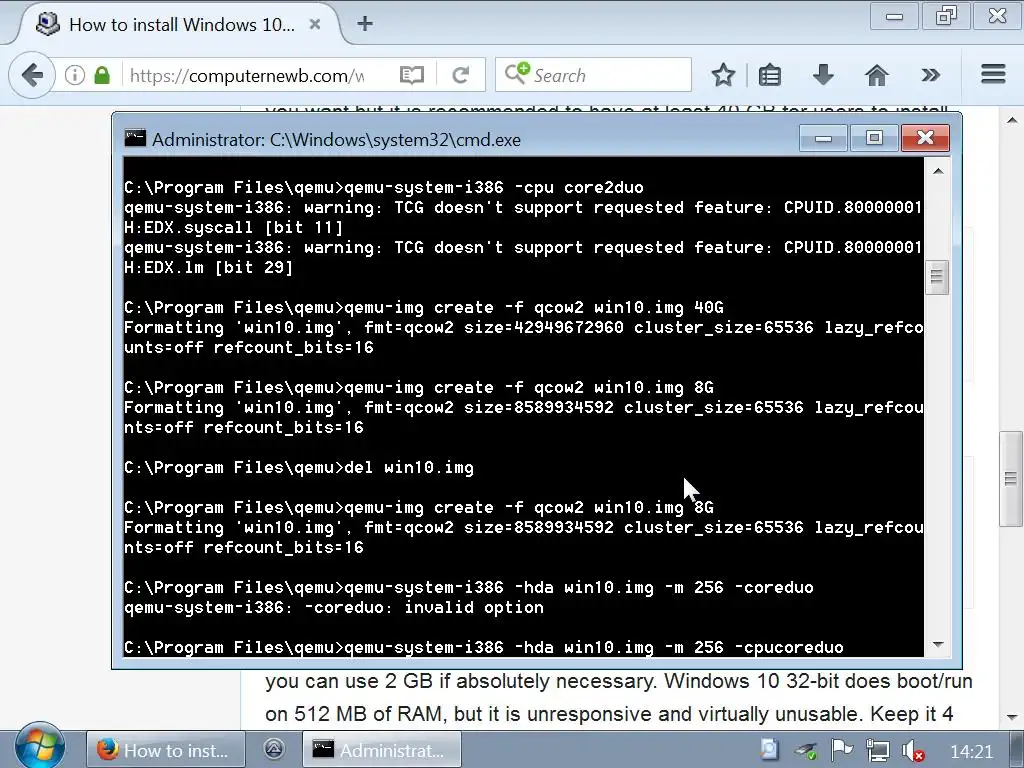The width and height of the screenshot is (1024, 768).
Task: Click the 'del win10.img' command line
Action: 298,468
